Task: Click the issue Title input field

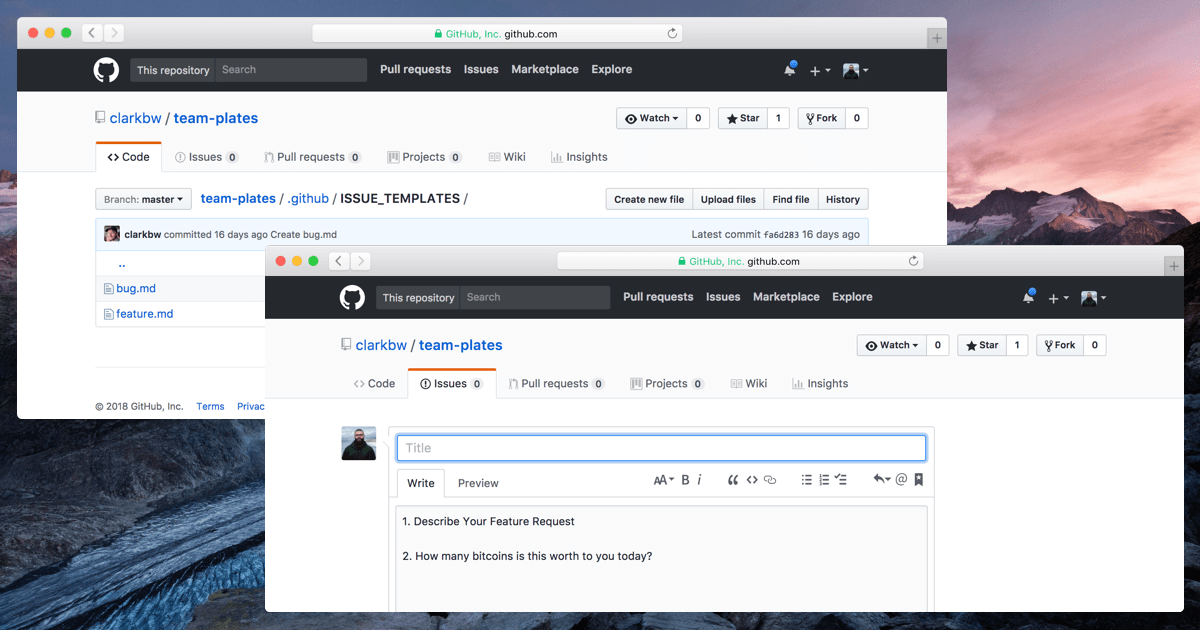Action: 661,448
